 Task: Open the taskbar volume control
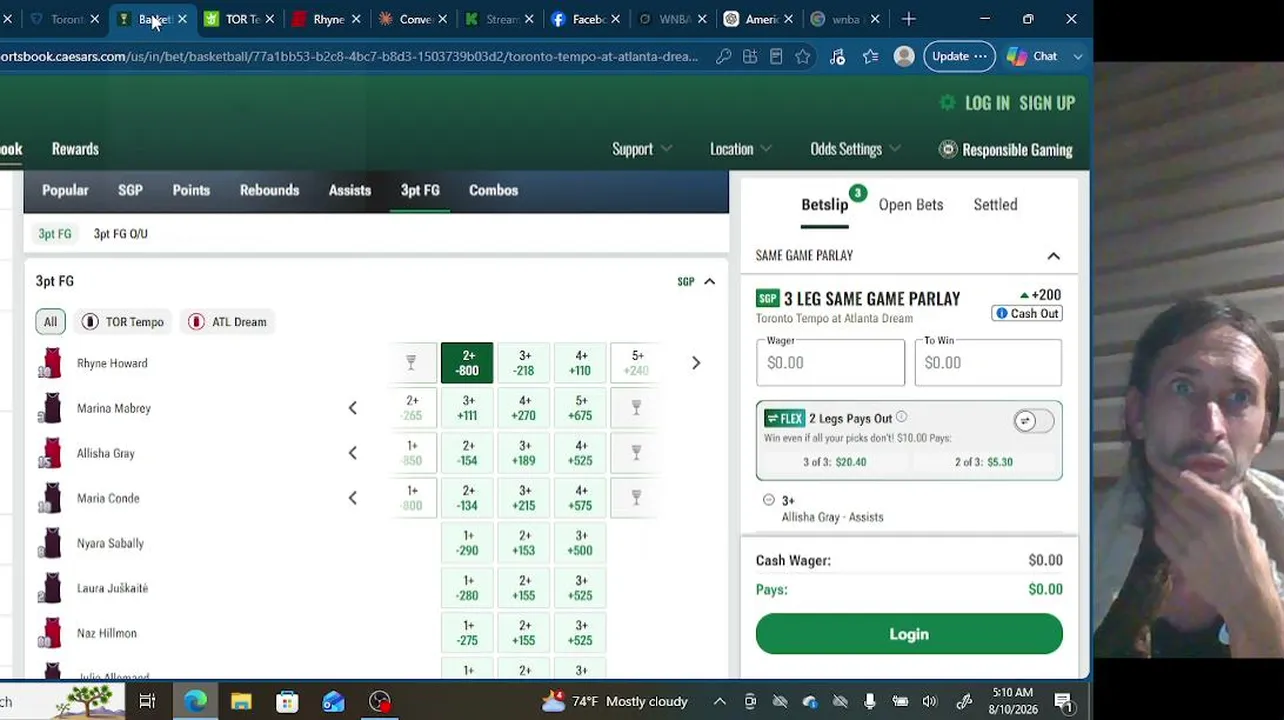click(929, 702)
